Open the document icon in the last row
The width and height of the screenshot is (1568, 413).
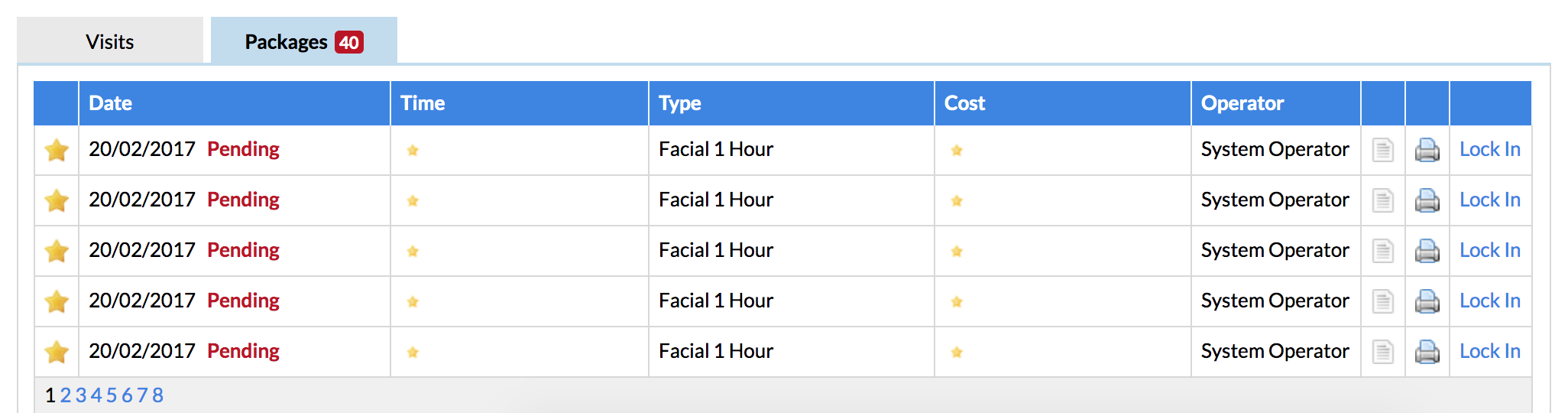pos(1382,352)
